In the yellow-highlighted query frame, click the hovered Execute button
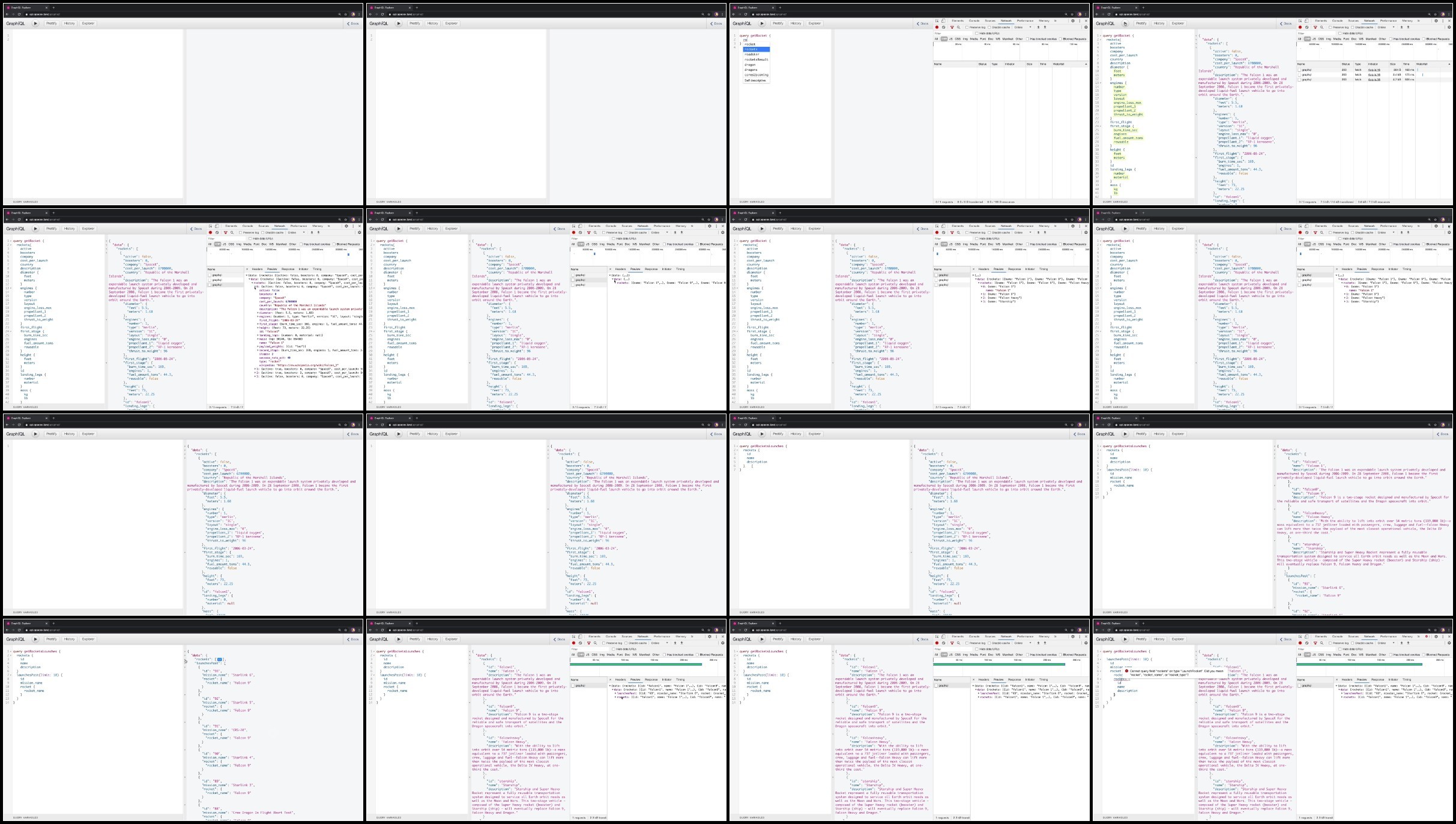The width and height of the screenshot is (1456, 824). [x=1125, y=23]
